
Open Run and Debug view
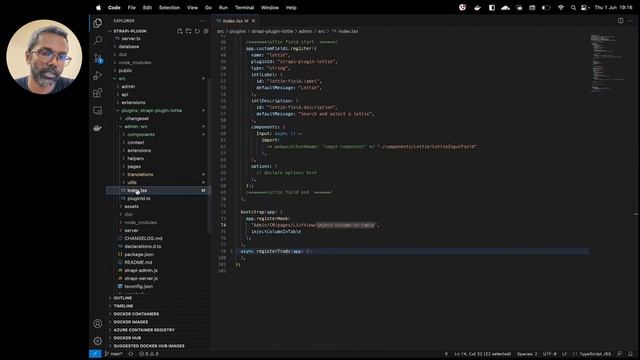98,76
